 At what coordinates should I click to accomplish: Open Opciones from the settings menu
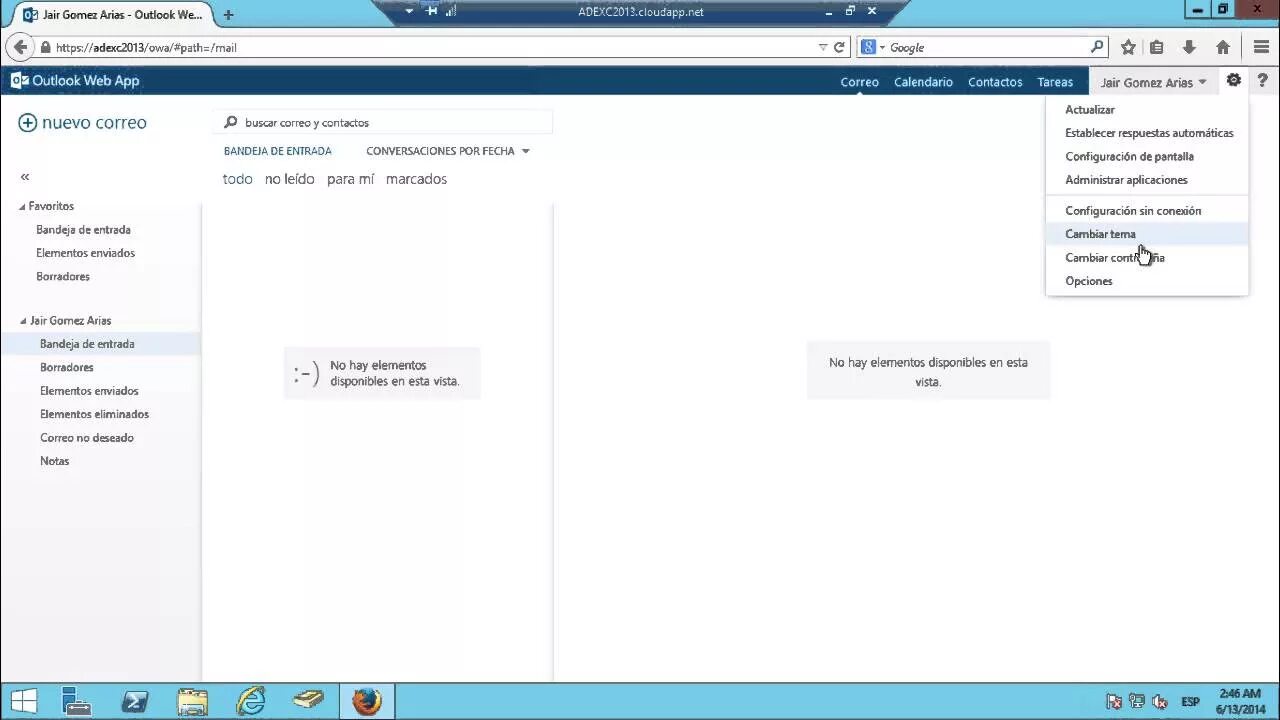coord(1088,281)
